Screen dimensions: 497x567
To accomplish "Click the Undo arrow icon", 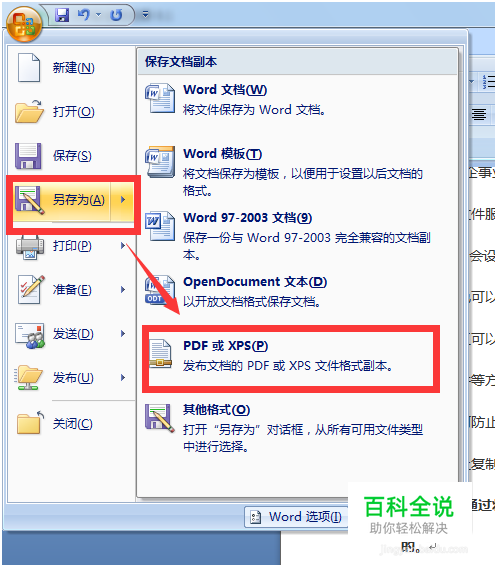I will click(x=84, y=15).
